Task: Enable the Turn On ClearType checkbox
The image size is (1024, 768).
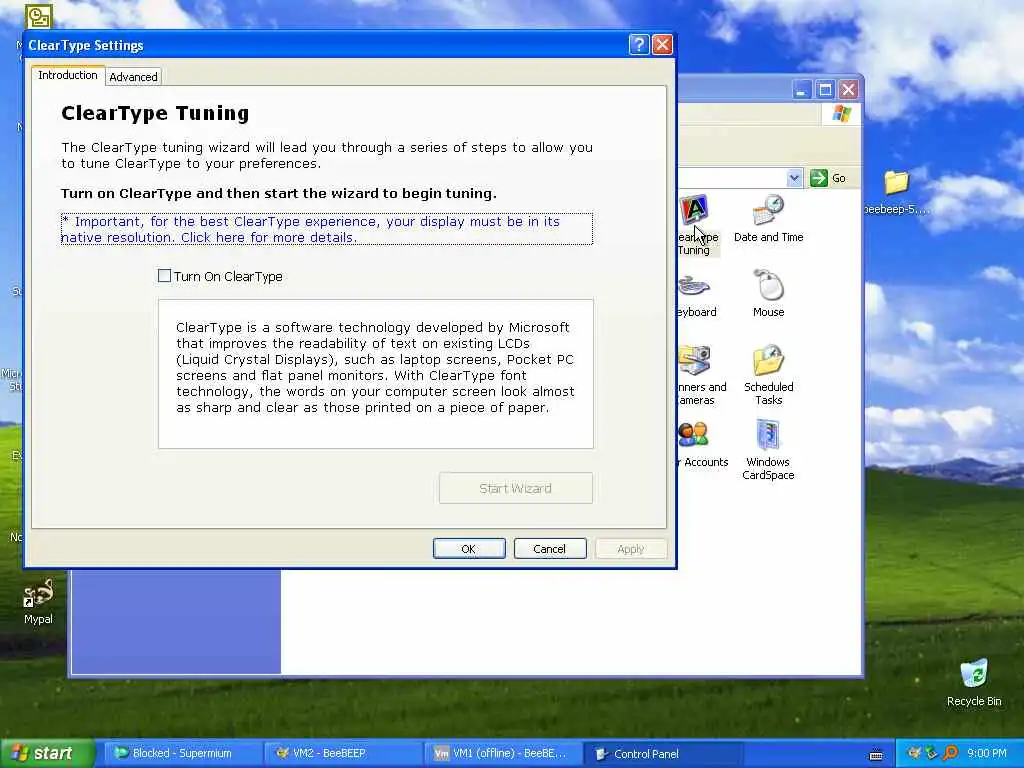Action: (165, 276)
